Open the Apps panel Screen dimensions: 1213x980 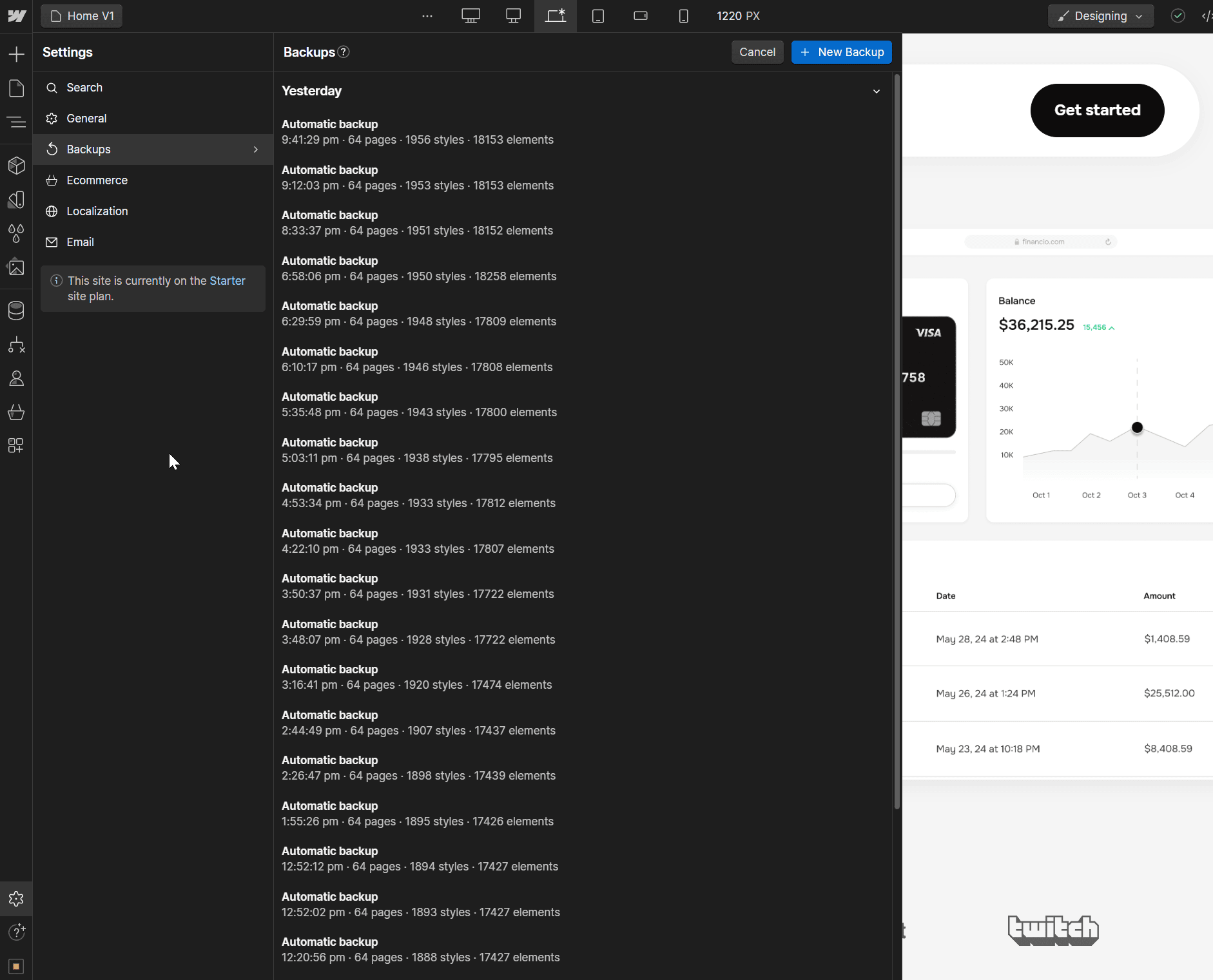point(16,445)
